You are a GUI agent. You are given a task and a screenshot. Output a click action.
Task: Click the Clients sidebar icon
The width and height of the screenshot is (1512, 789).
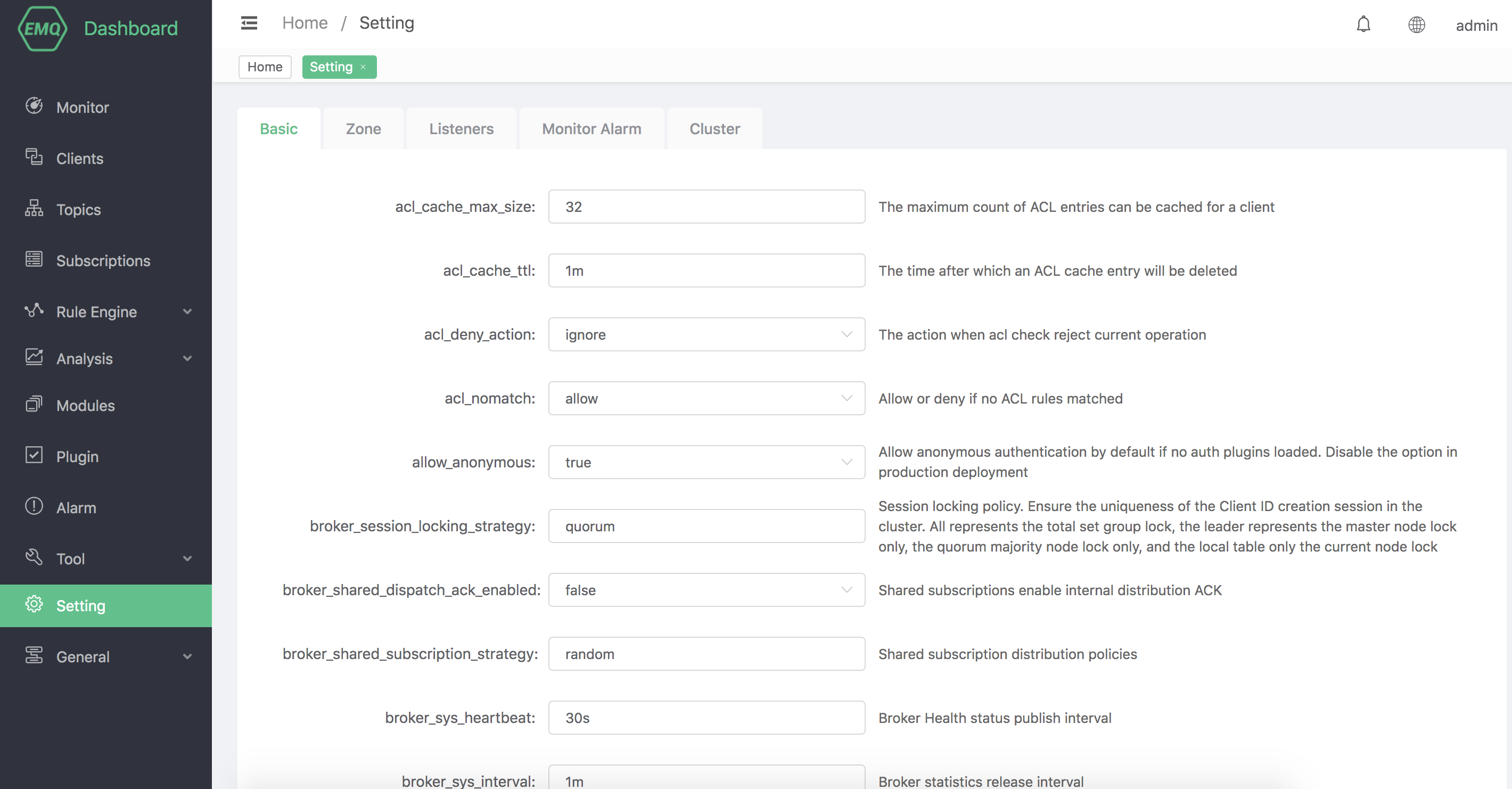(x=34, y=158)
